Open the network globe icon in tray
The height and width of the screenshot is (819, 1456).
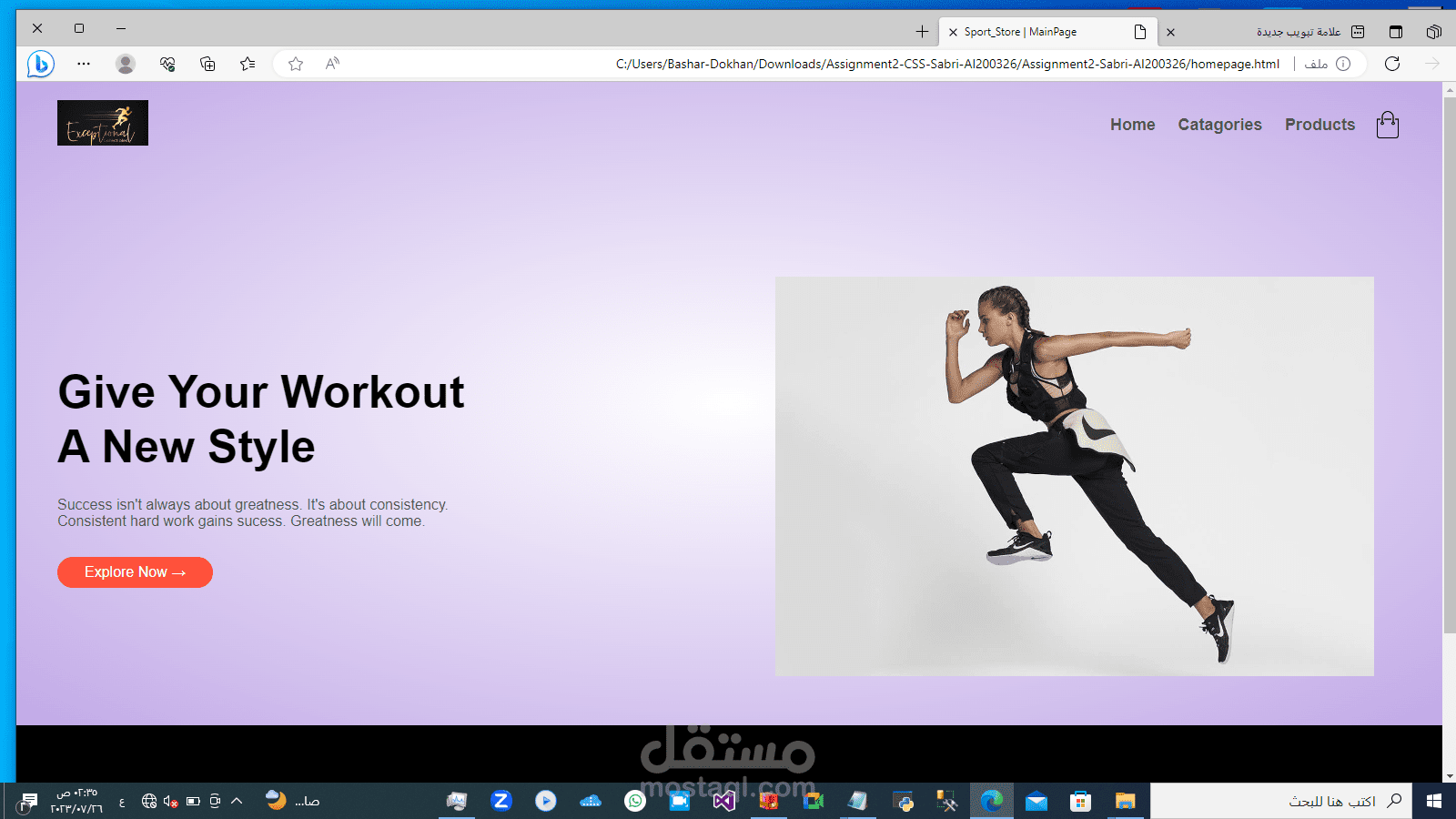149,801
